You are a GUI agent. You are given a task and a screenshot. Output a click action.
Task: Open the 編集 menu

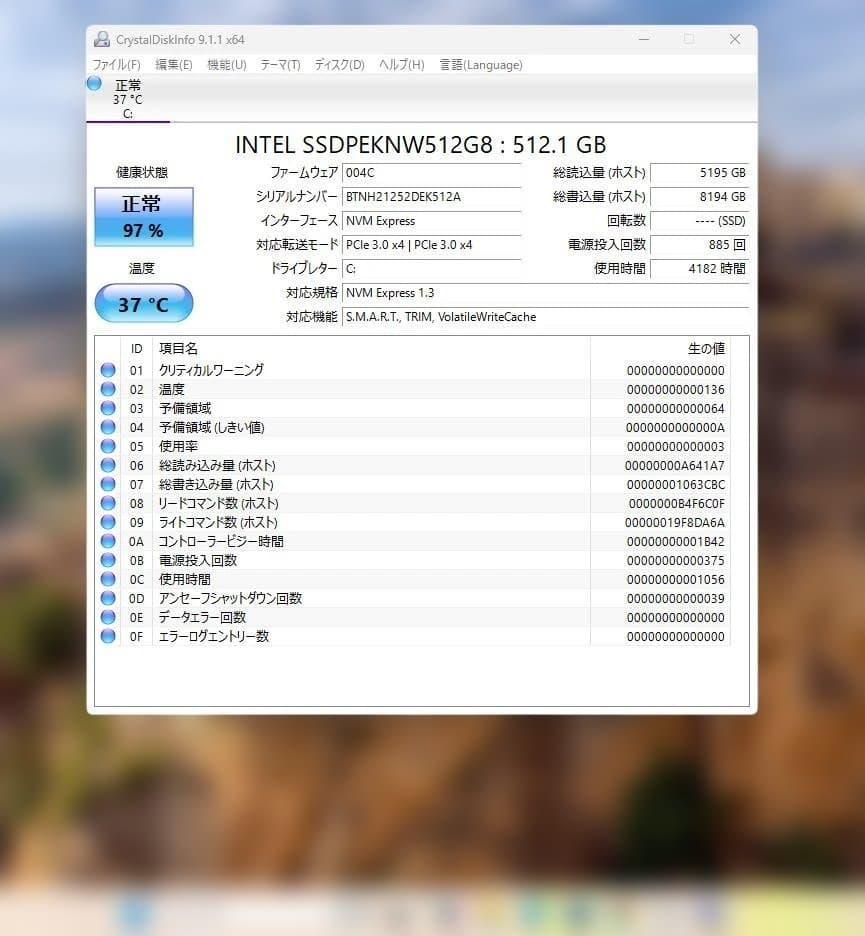tap(173, 65)
